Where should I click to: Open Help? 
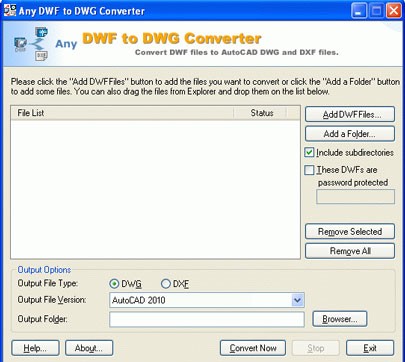coord(35,348)
